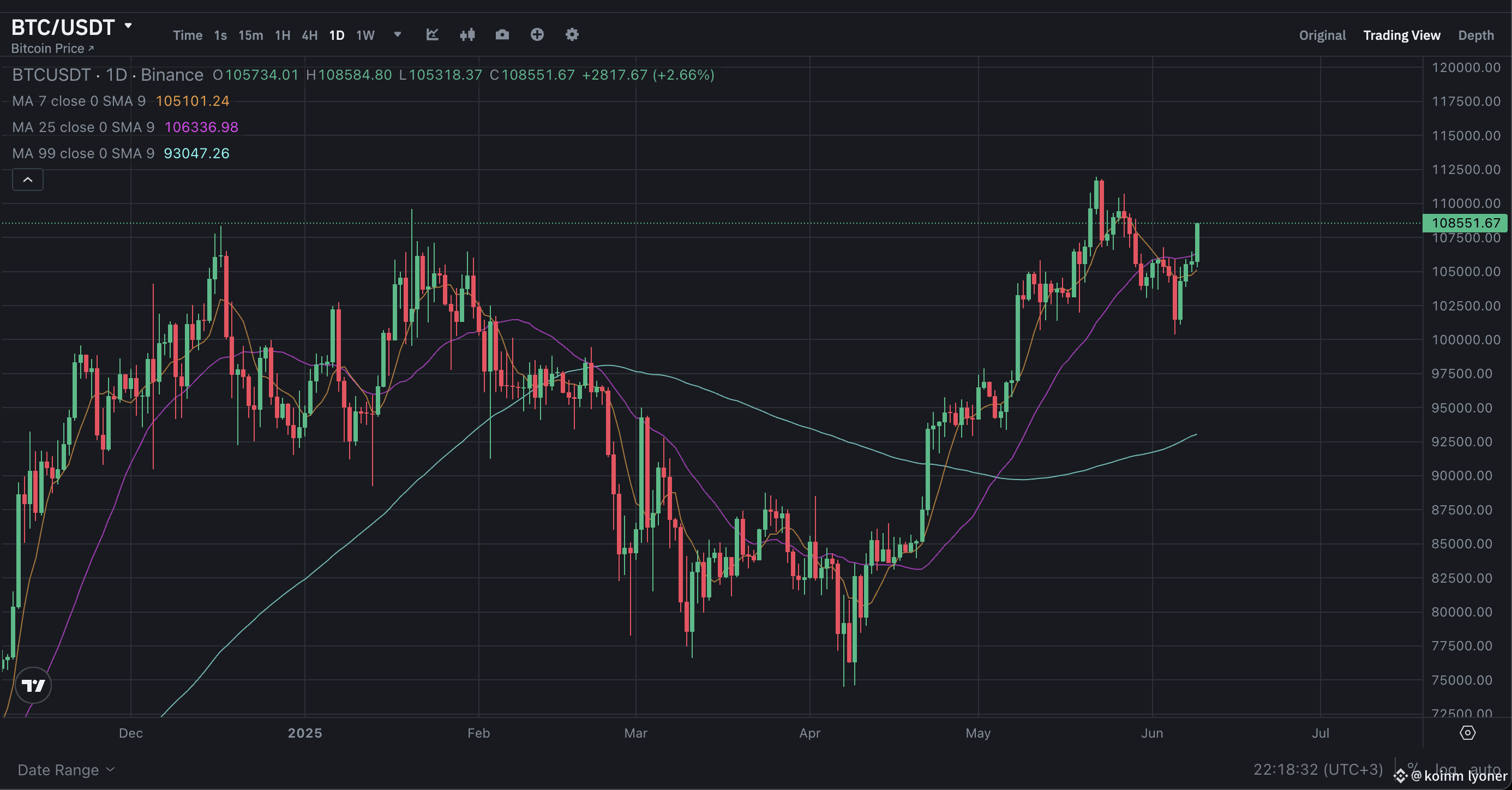Click the indicators candlestick icon in the toolbar
The image size is (1512, 790).
(467, 34)
